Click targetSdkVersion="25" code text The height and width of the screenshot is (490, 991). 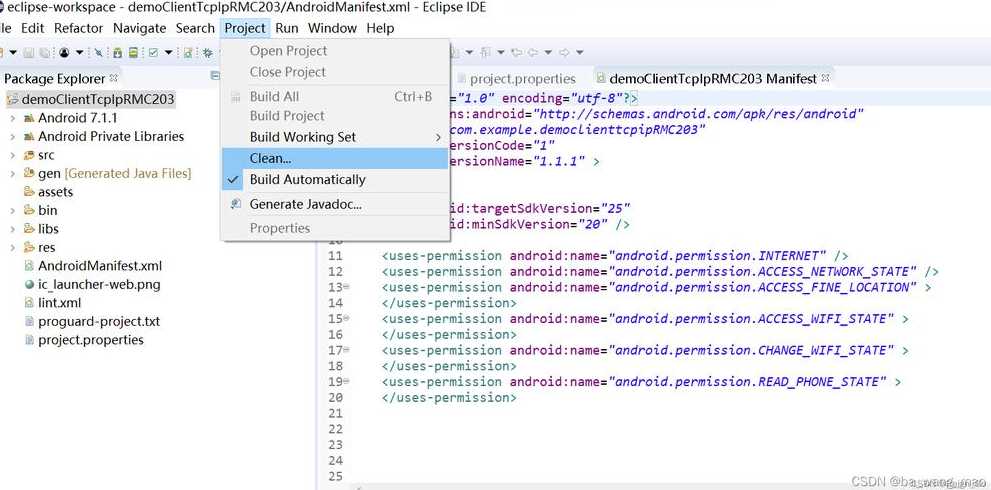point(540,208)
